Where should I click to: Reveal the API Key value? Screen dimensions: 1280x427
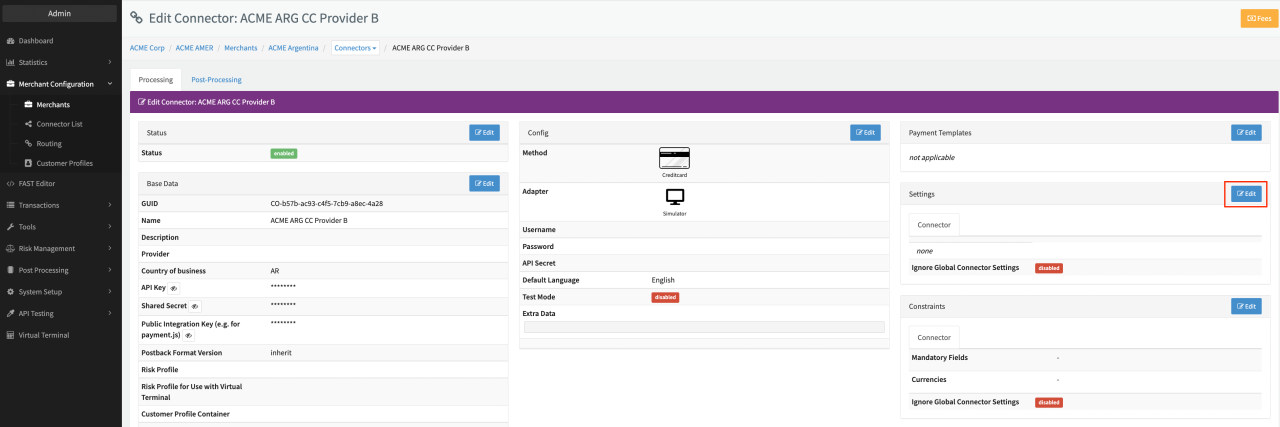[x=174, y=288]
